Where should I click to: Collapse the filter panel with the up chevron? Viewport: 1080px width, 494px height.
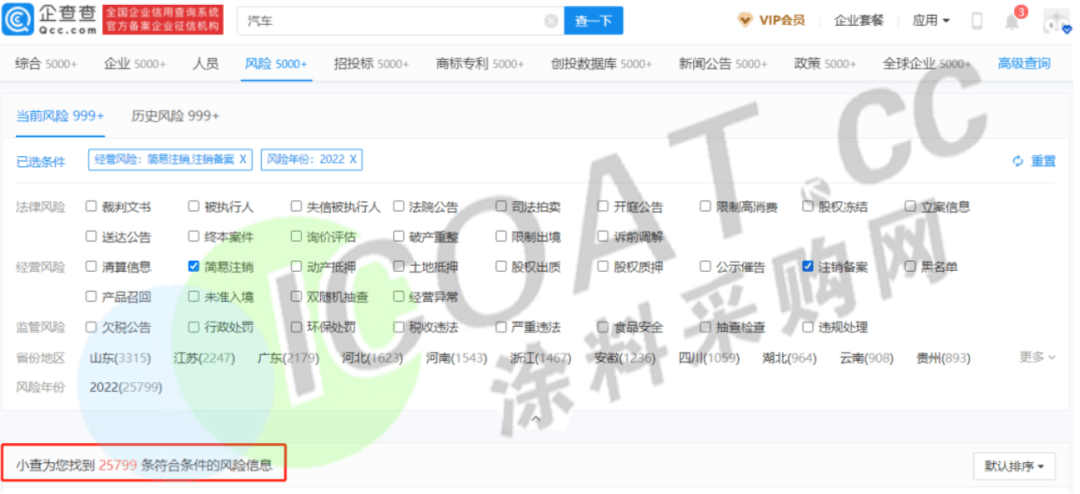[537, 419]
